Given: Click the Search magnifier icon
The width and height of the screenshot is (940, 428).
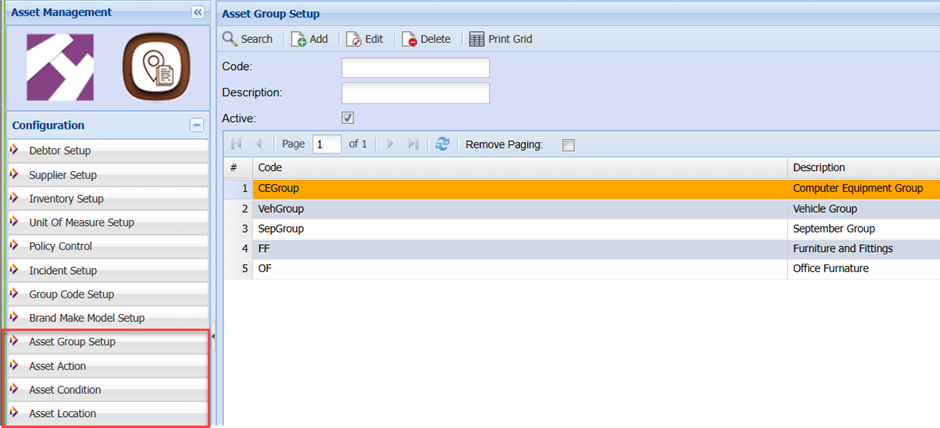Looking at the screenshot, I should 230,39.
